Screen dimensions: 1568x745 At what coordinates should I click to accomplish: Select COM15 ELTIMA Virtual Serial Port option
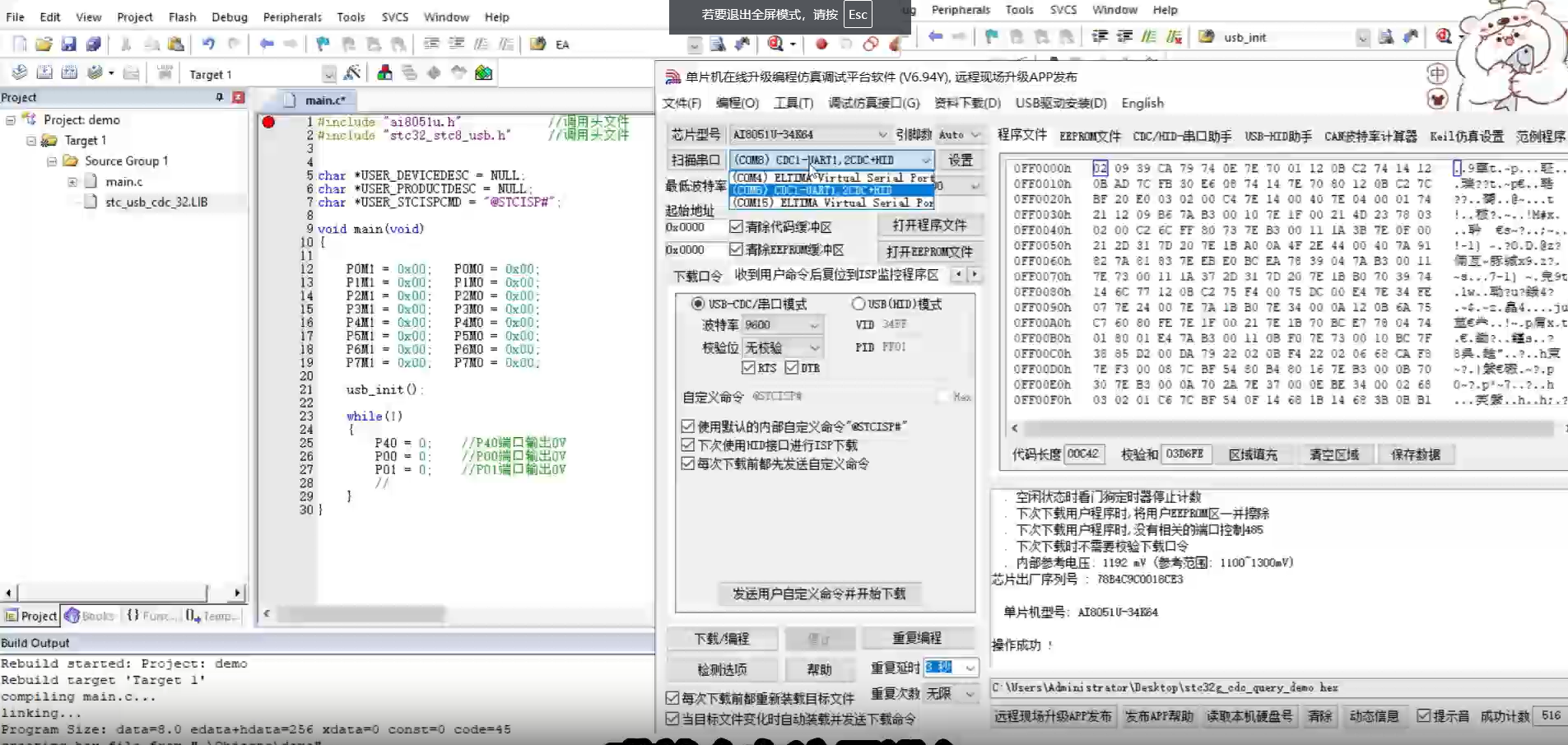tap(832, 203)
